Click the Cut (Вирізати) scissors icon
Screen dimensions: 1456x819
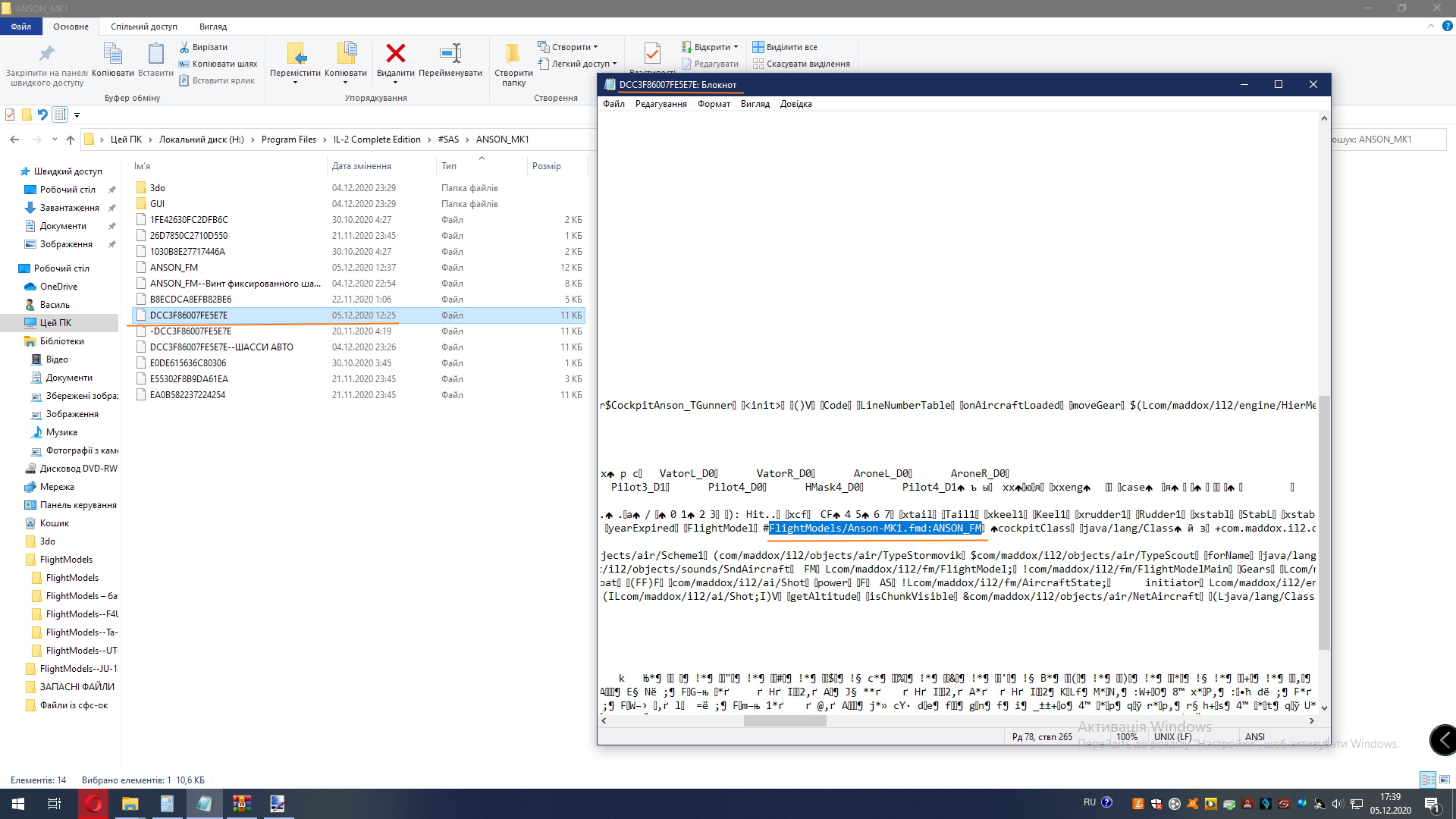[184, 47]
